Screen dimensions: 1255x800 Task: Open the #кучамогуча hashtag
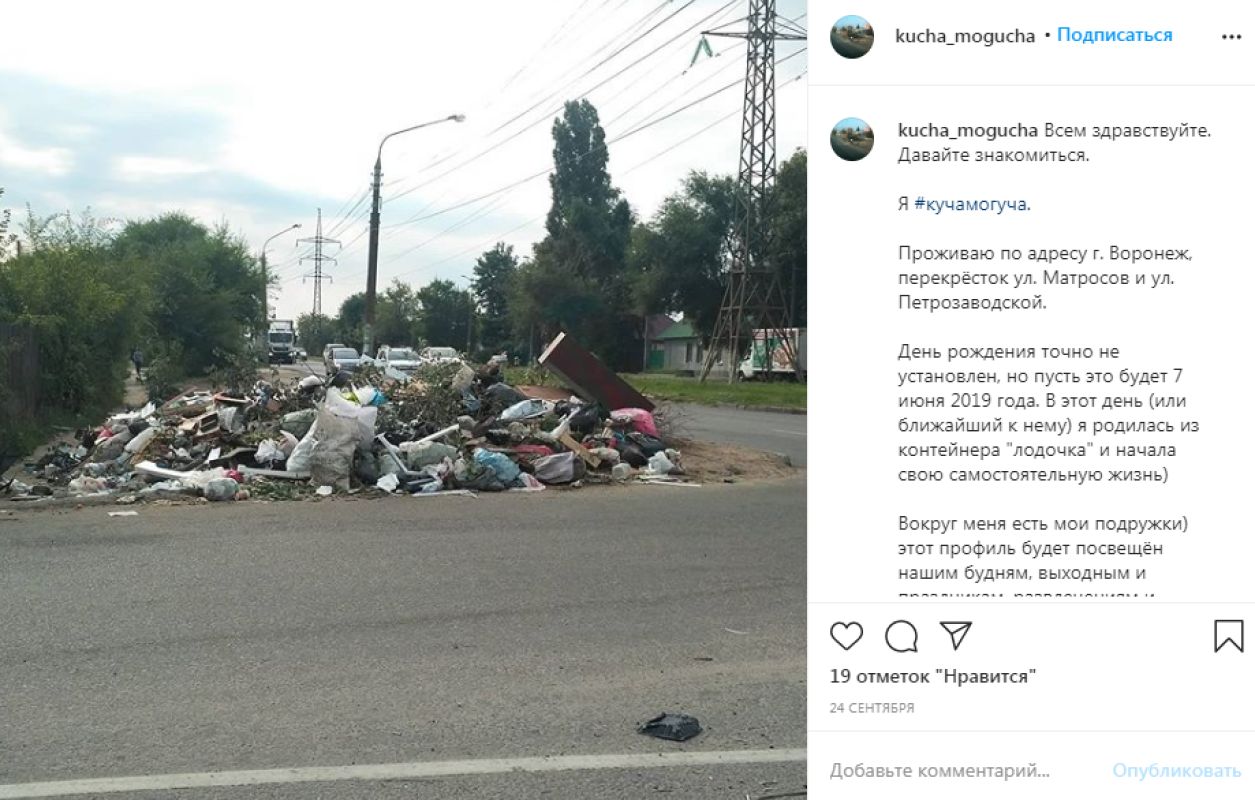pos(972,204)
